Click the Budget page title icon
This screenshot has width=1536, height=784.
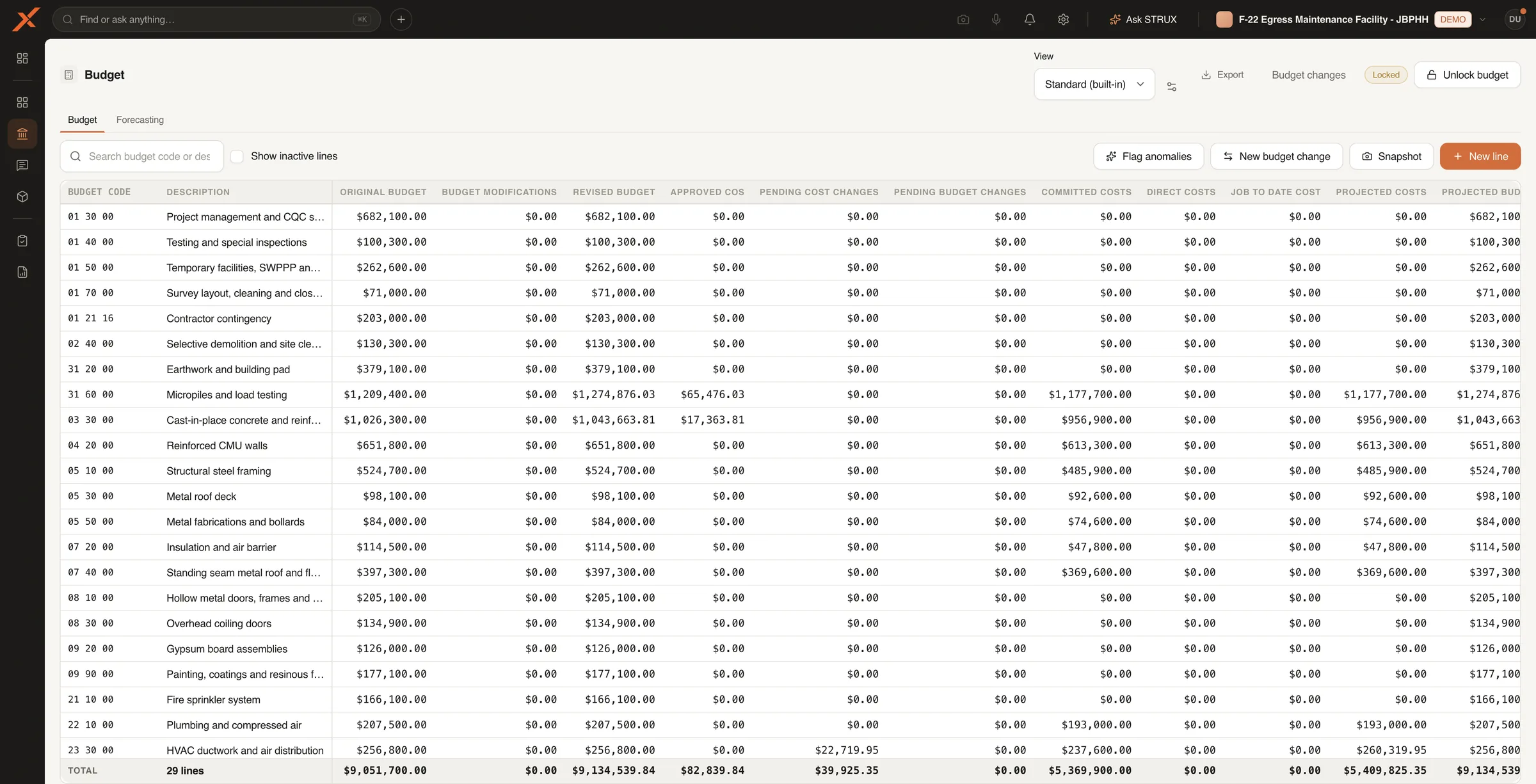pyautogui.click(x=69, y=75)
